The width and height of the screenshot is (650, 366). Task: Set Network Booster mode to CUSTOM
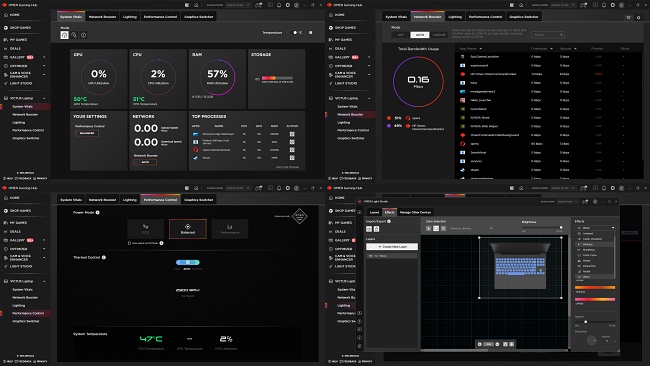(x=439, y=35)
